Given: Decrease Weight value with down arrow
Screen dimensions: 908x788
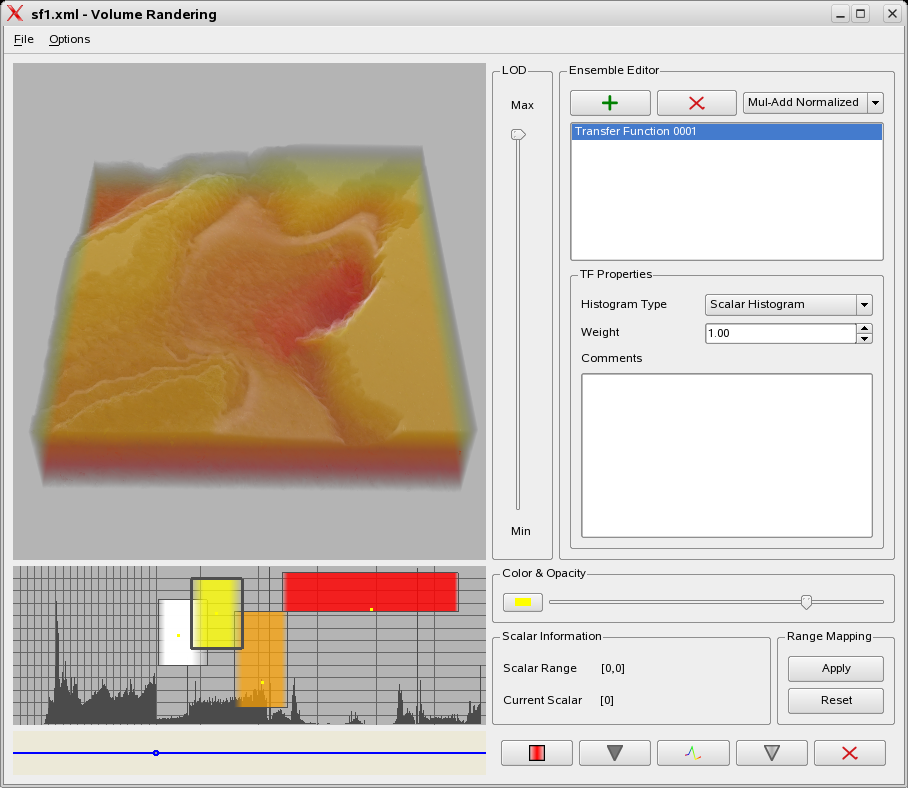Looking at the screenshot, I should point(864,339).
